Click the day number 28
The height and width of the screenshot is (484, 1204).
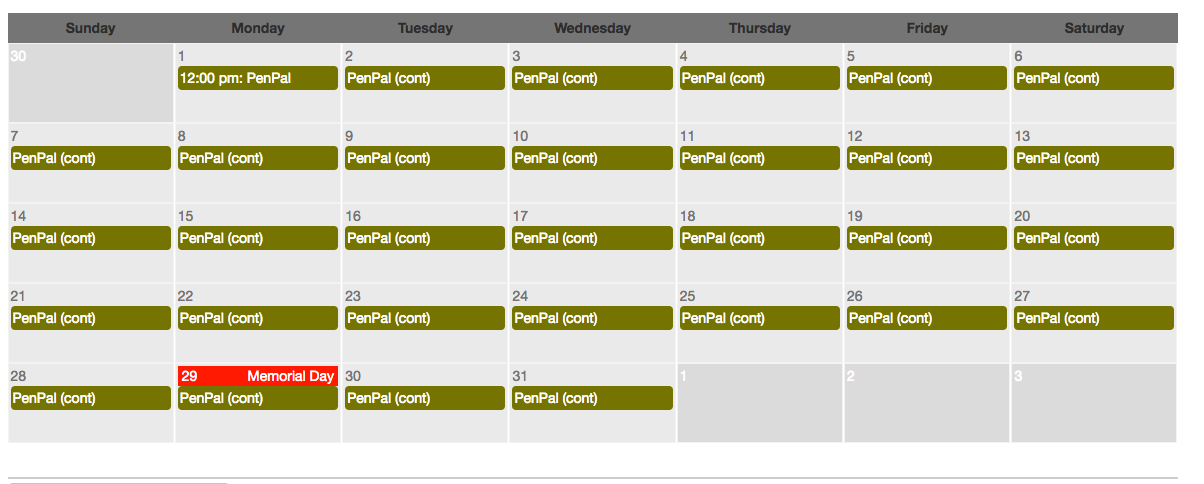pos(19,376)
